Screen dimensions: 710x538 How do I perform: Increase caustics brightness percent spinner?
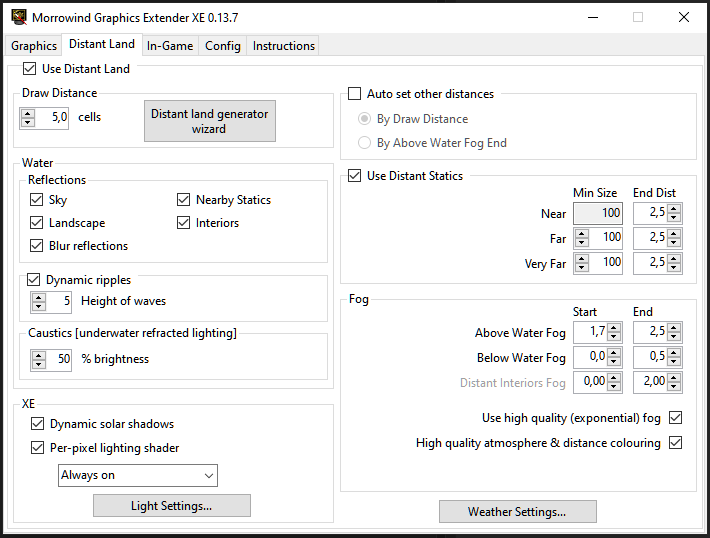pos(39,353)
